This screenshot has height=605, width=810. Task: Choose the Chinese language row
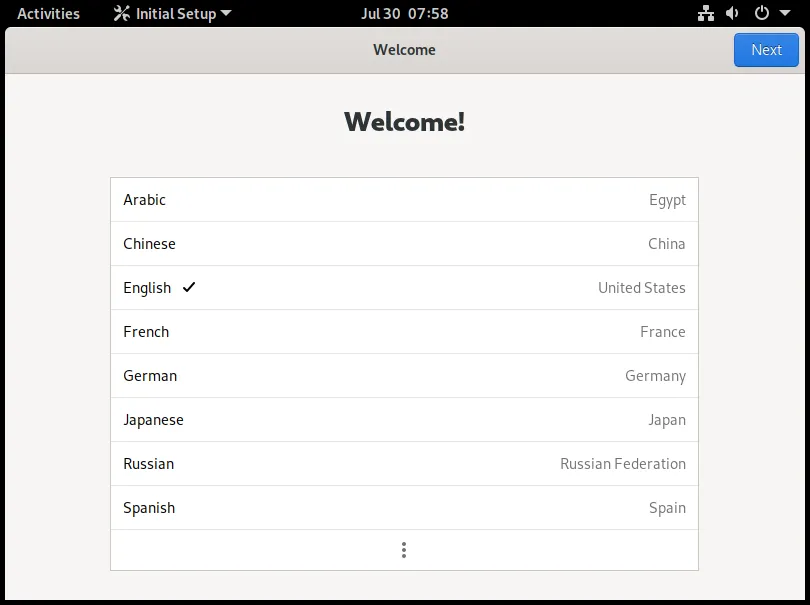[404, 244]
